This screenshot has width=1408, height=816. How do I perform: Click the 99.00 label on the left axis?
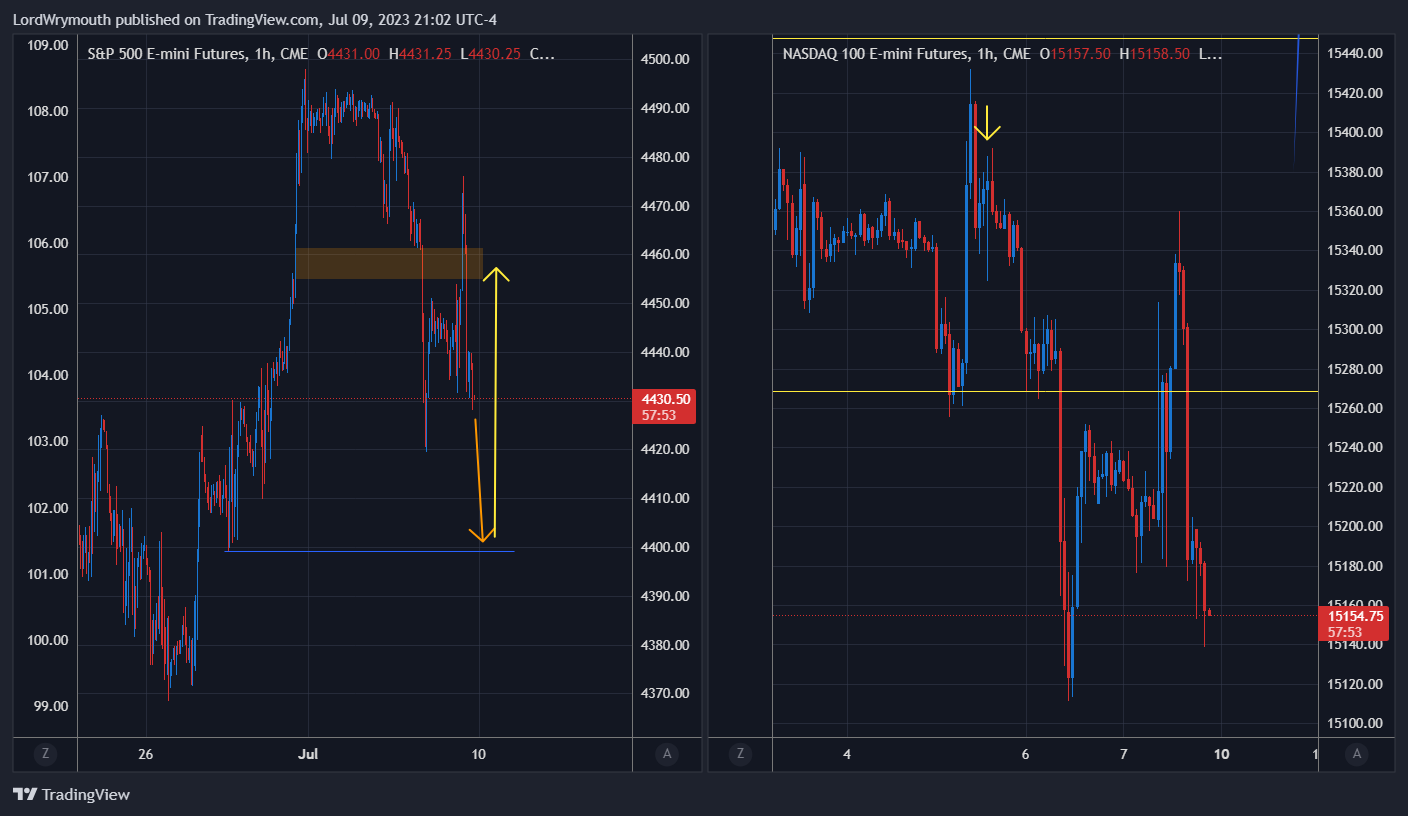pyautogui.click(x=51, y=706)
